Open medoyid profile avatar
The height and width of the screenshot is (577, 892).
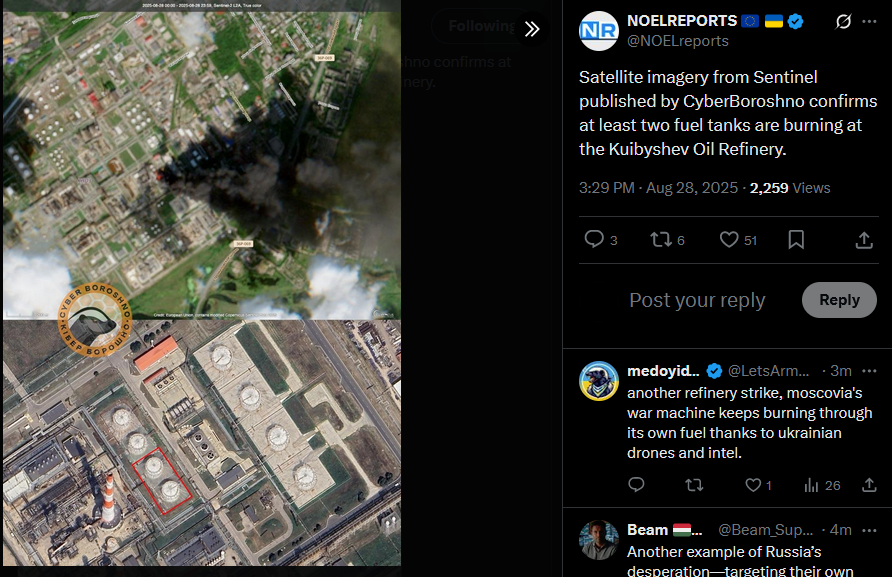point(598,381)
